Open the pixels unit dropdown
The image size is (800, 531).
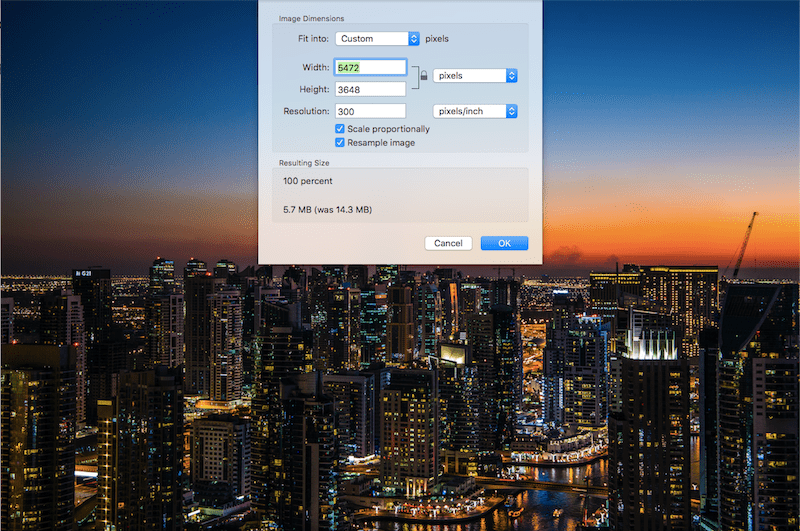pyautogui.click(x=475, y=75)
